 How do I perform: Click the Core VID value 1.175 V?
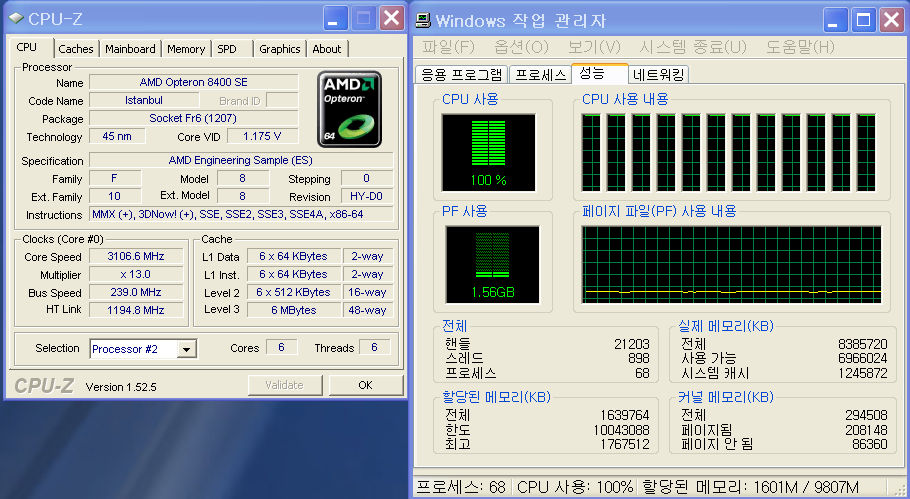pos(262,136)
